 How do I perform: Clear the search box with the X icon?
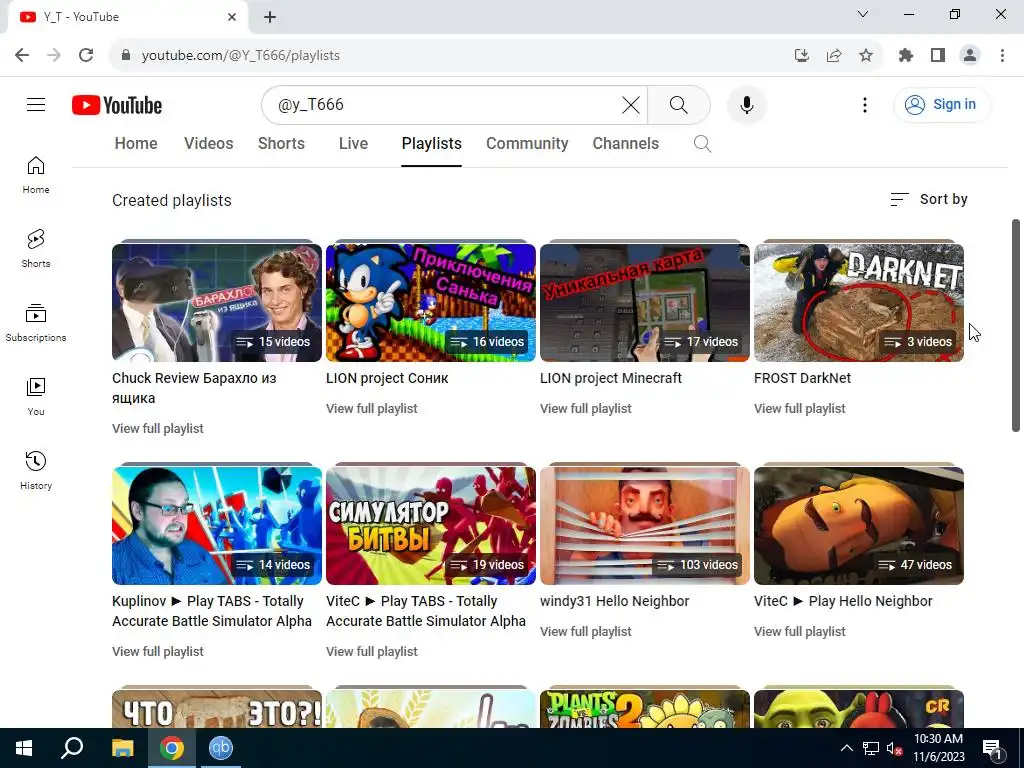630,104
